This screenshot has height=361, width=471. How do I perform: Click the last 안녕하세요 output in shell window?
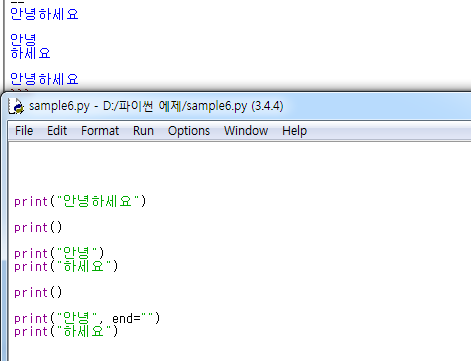[44, 79]
